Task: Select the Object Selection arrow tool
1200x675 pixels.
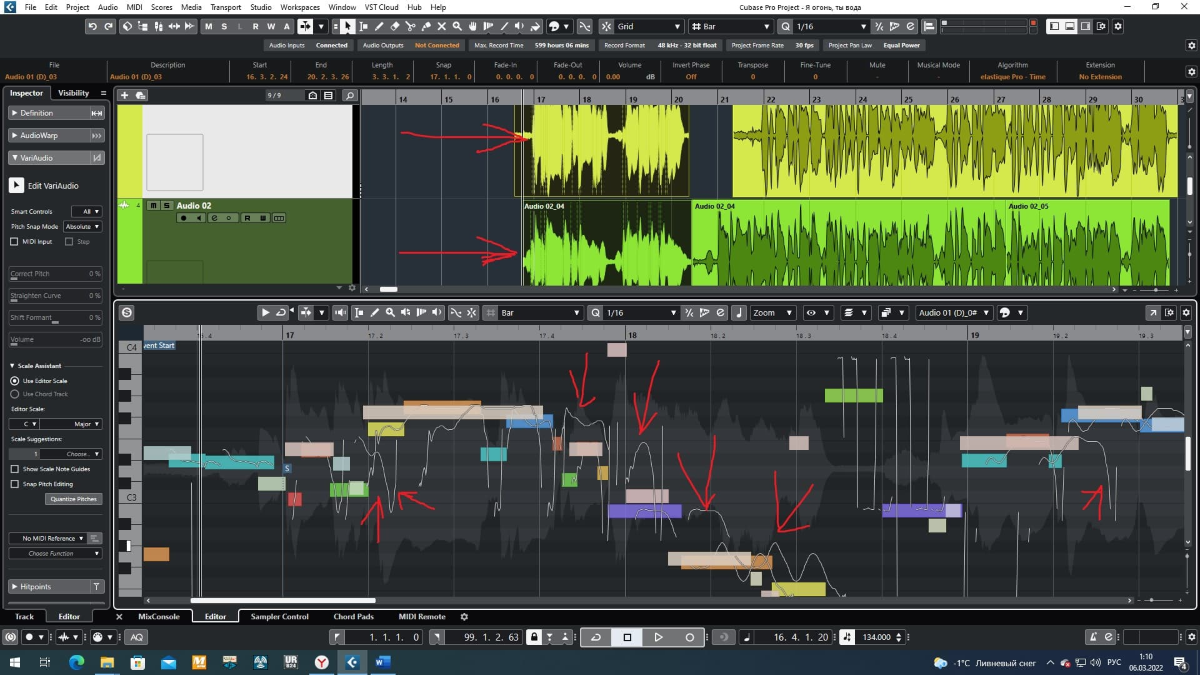Action: coord(346,26)
